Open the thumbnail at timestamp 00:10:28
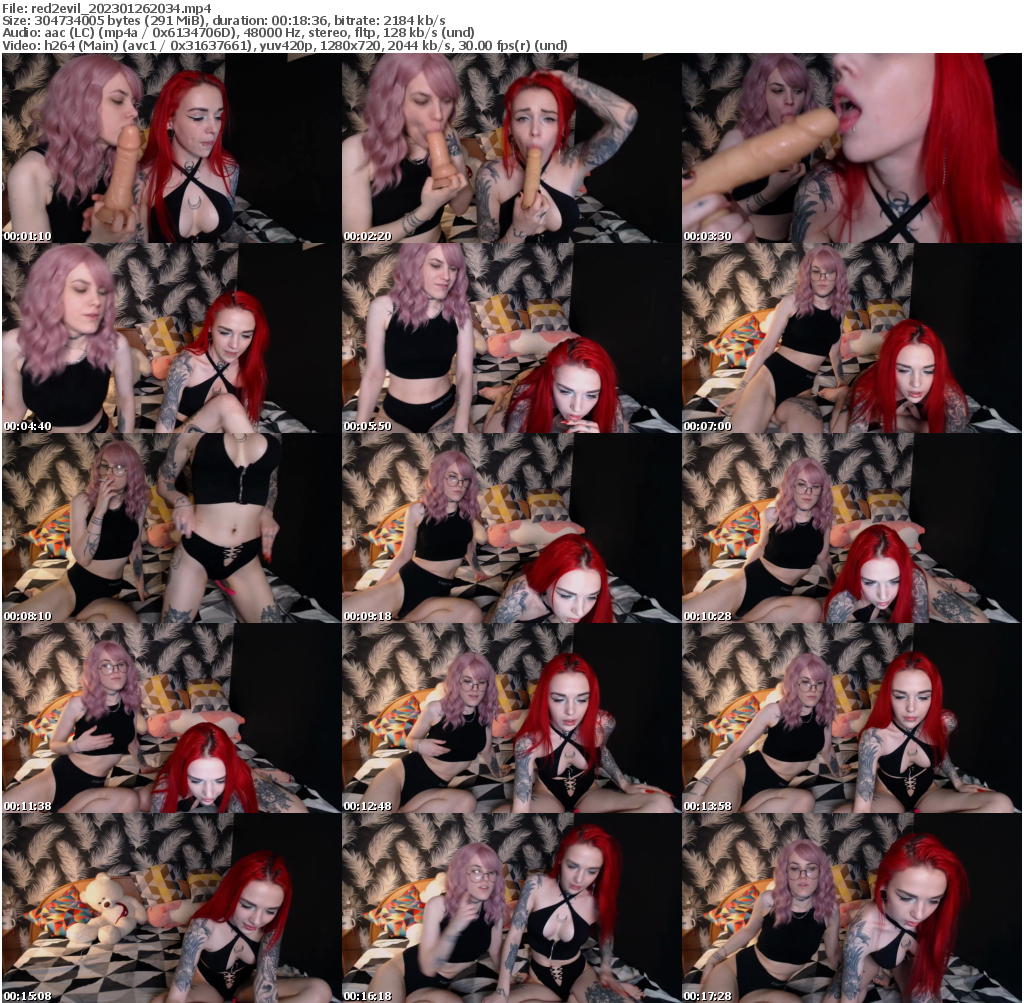 point(852,526)
